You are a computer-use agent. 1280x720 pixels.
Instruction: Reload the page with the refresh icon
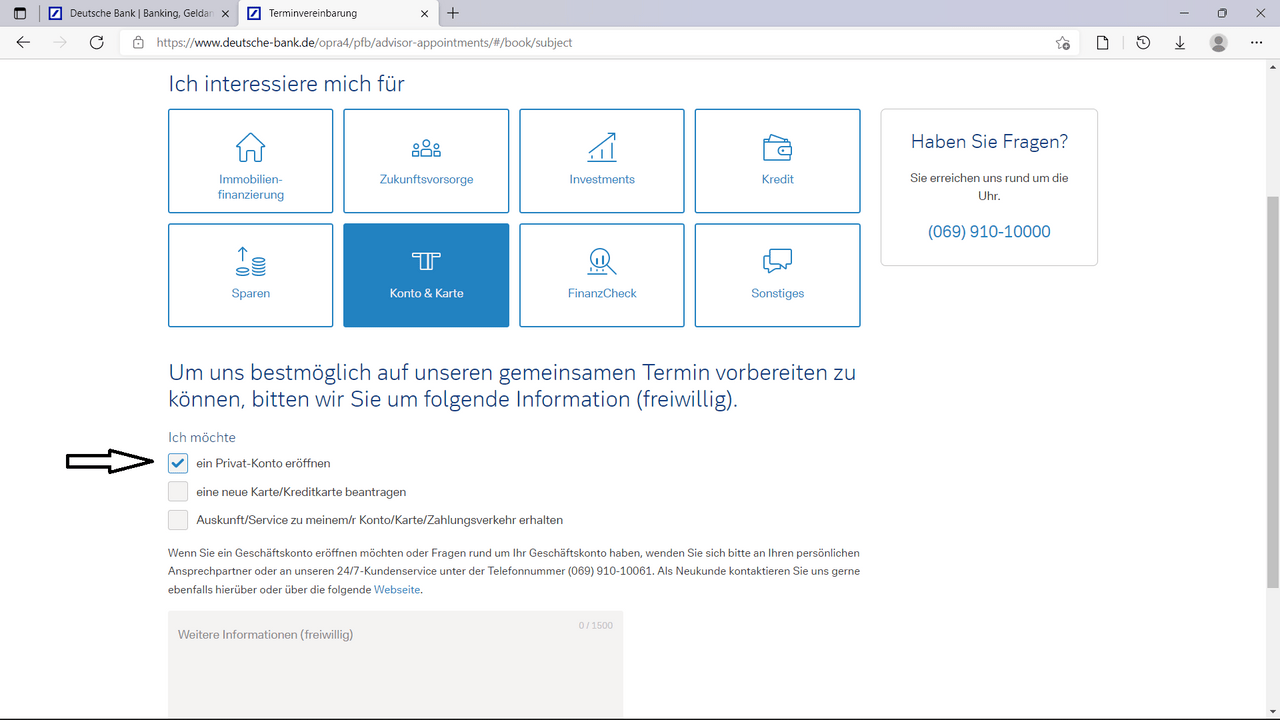click(97, 43)
